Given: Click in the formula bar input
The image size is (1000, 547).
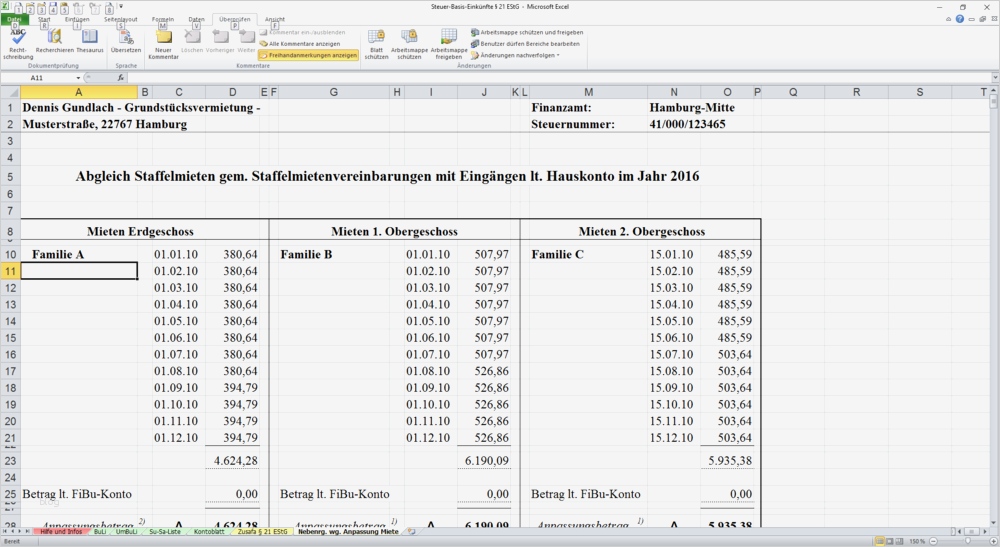Looking at the screenshot, I should coord(558,78).
